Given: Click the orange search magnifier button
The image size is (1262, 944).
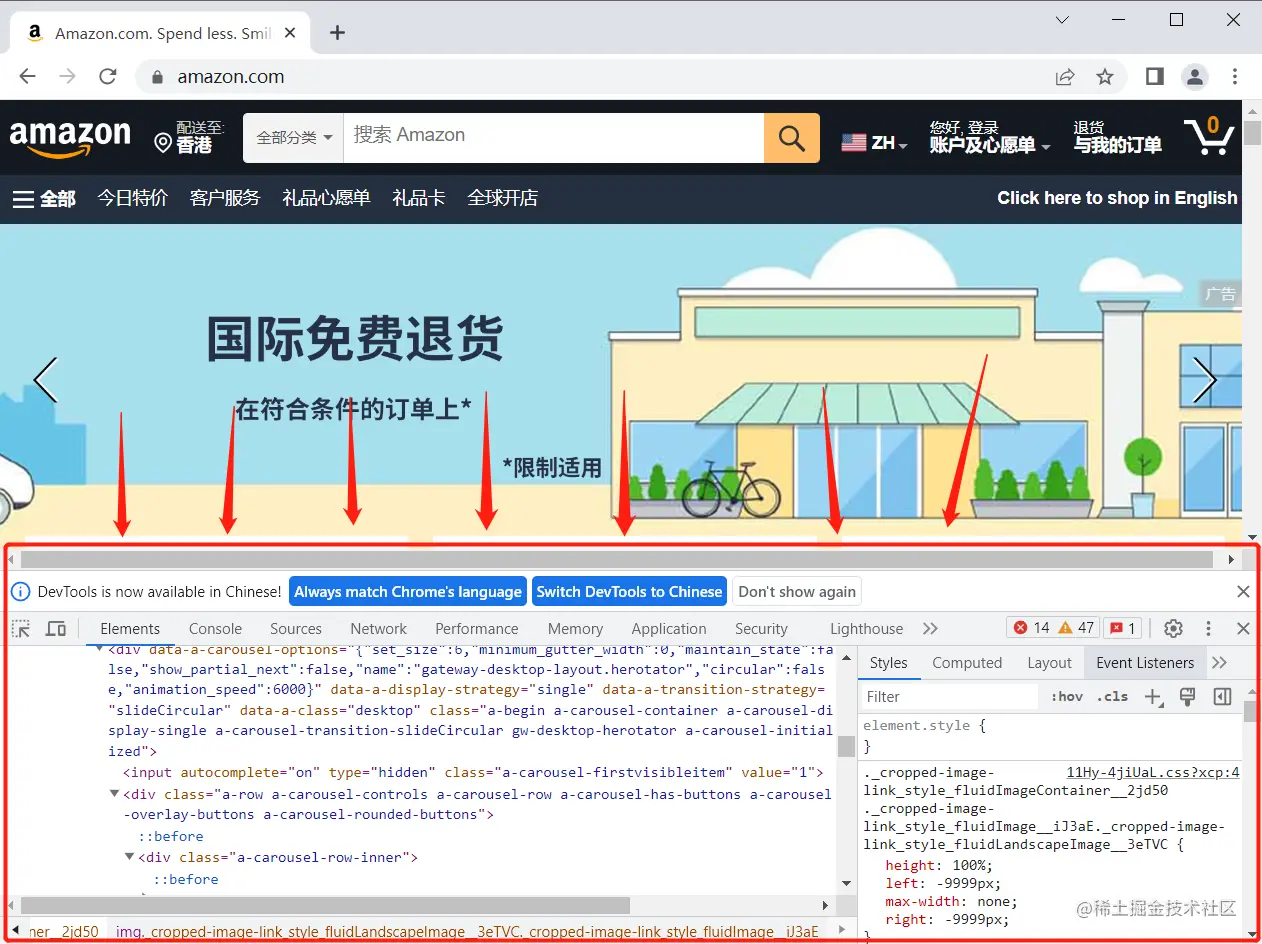Looking at the screenshot, I should click(792, 138).
